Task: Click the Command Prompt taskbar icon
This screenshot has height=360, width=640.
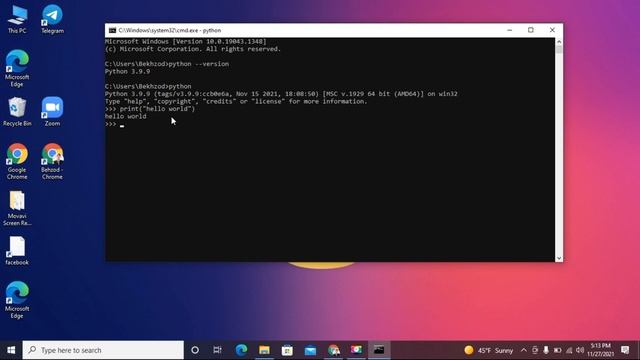Action: click(379, 350)
